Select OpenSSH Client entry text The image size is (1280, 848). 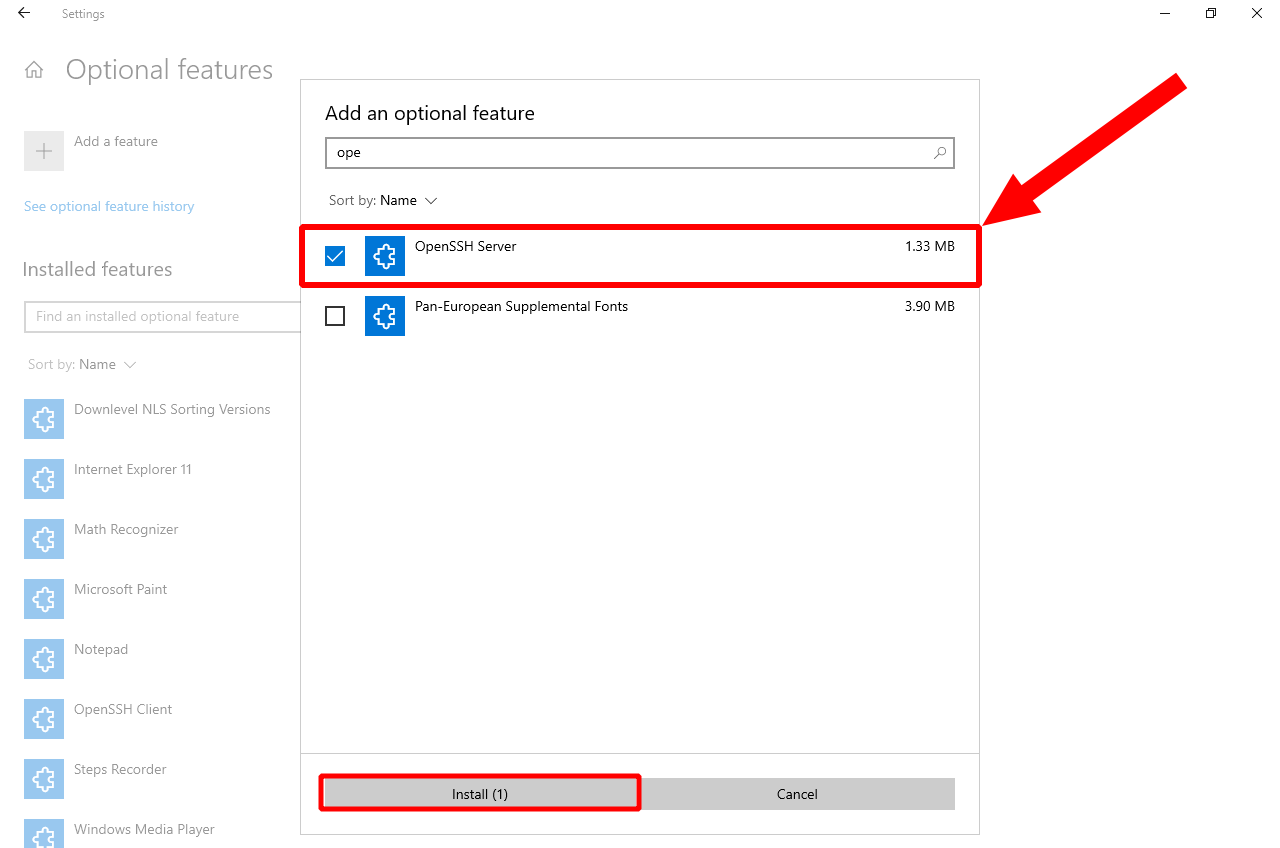click(x=123, y=709)
